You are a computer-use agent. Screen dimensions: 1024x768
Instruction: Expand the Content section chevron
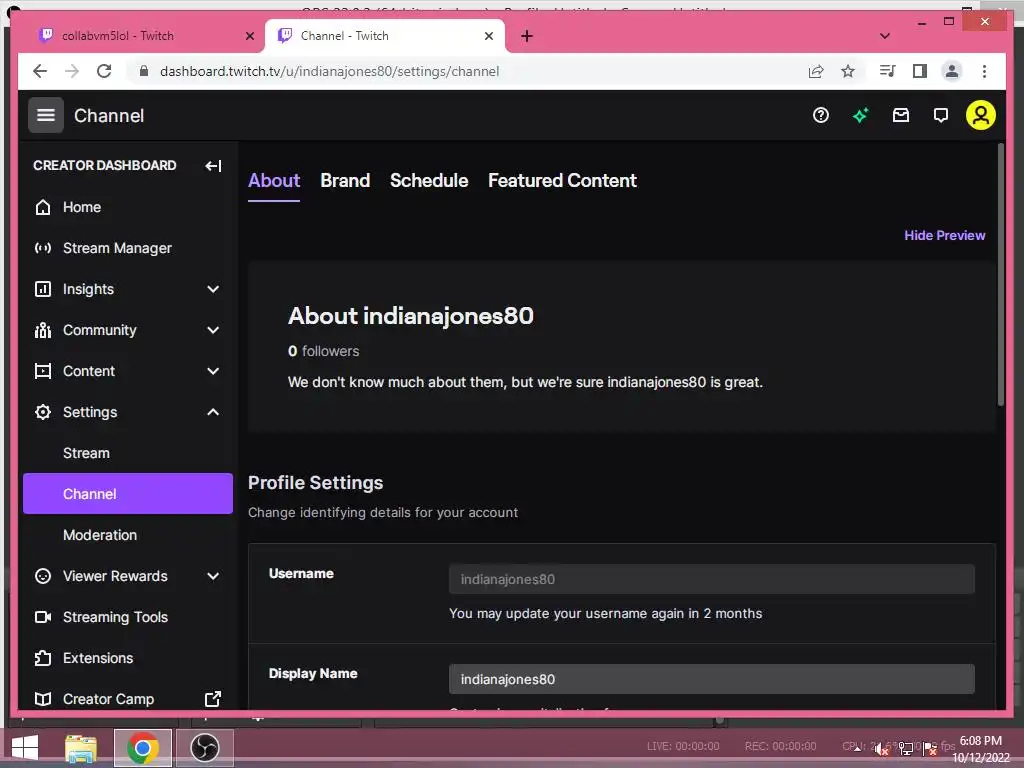tap(213, 372)
